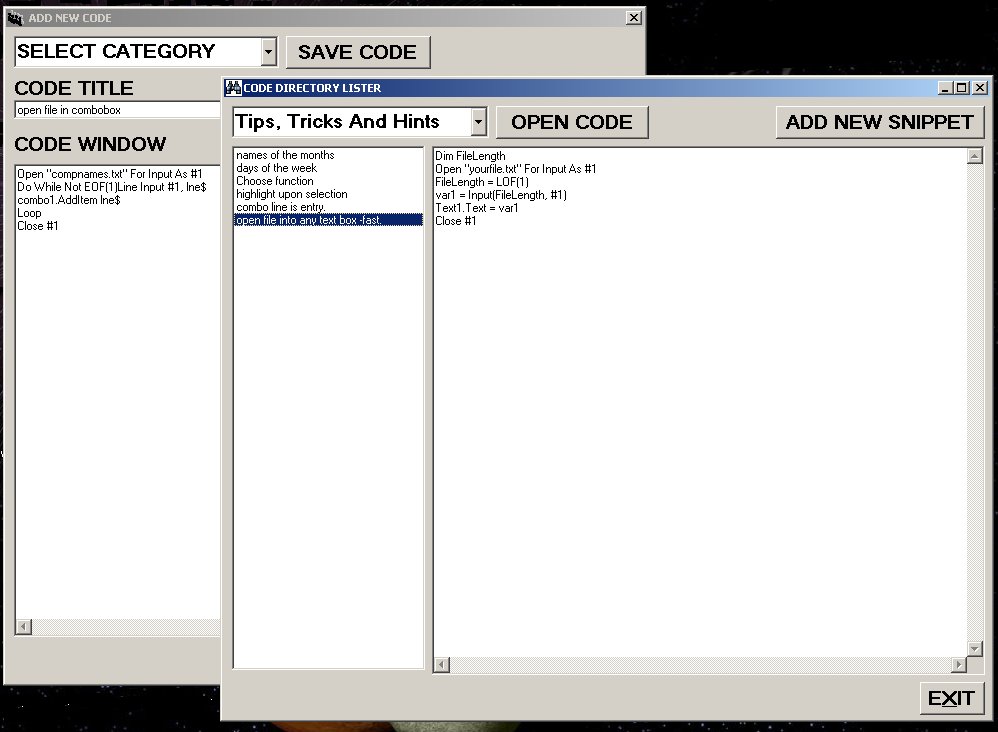
Task: Click left arrow of code viewer horizontal scrollbar
Action: coord(441,665)
